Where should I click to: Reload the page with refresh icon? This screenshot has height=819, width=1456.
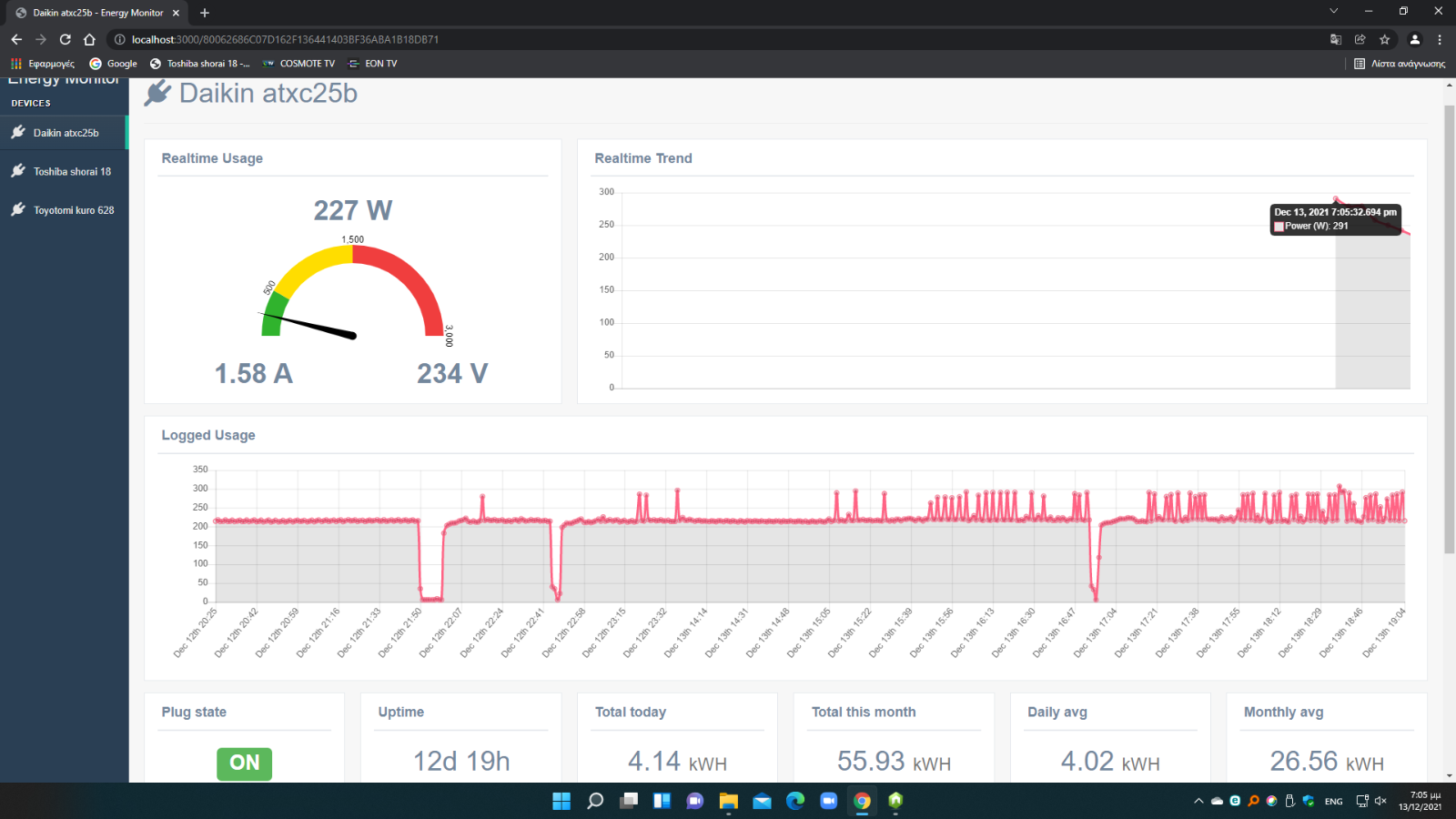[x=66, y=39]
